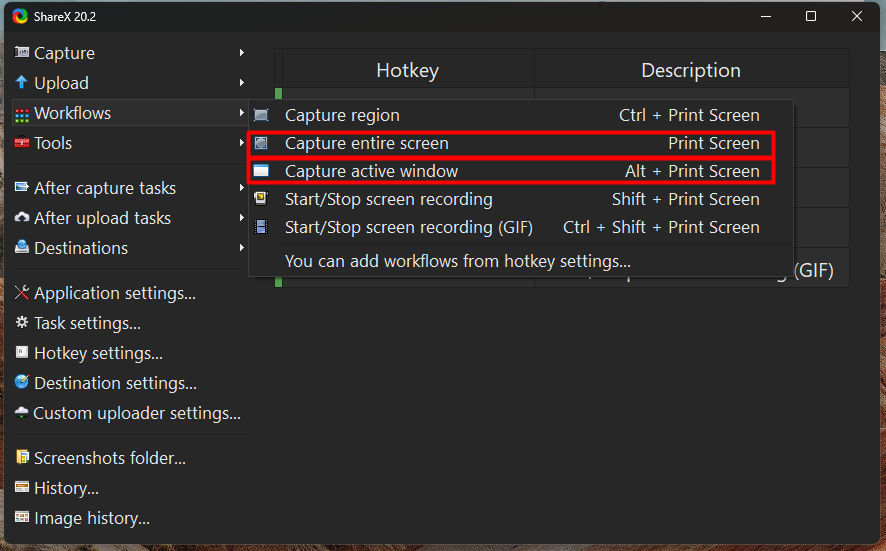This screenshot has height=551, width=886.
Task: Click the After upload tasks cloud icon
Action: coord(21,218)
